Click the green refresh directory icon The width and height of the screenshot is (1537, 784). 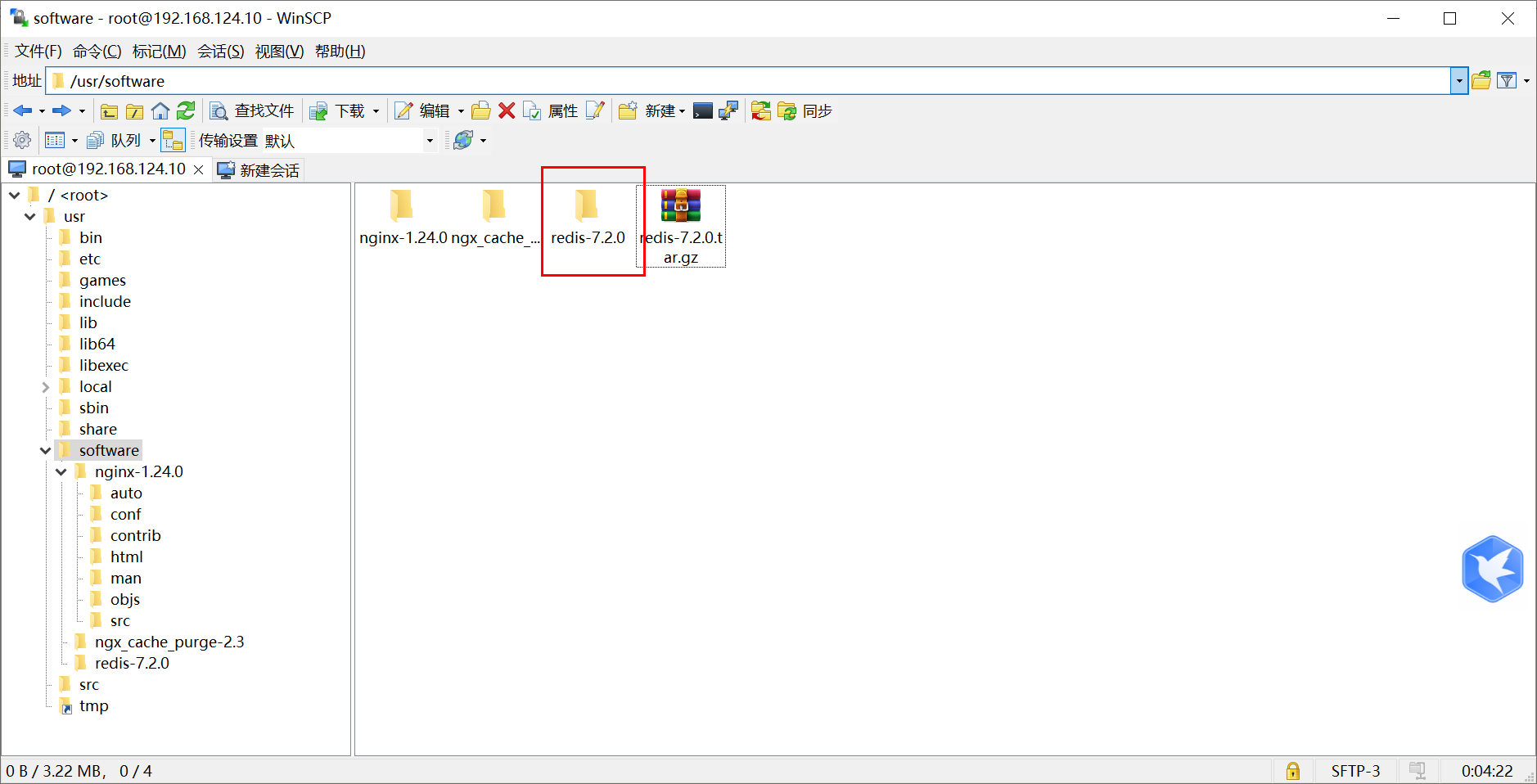tap(187, 110)
